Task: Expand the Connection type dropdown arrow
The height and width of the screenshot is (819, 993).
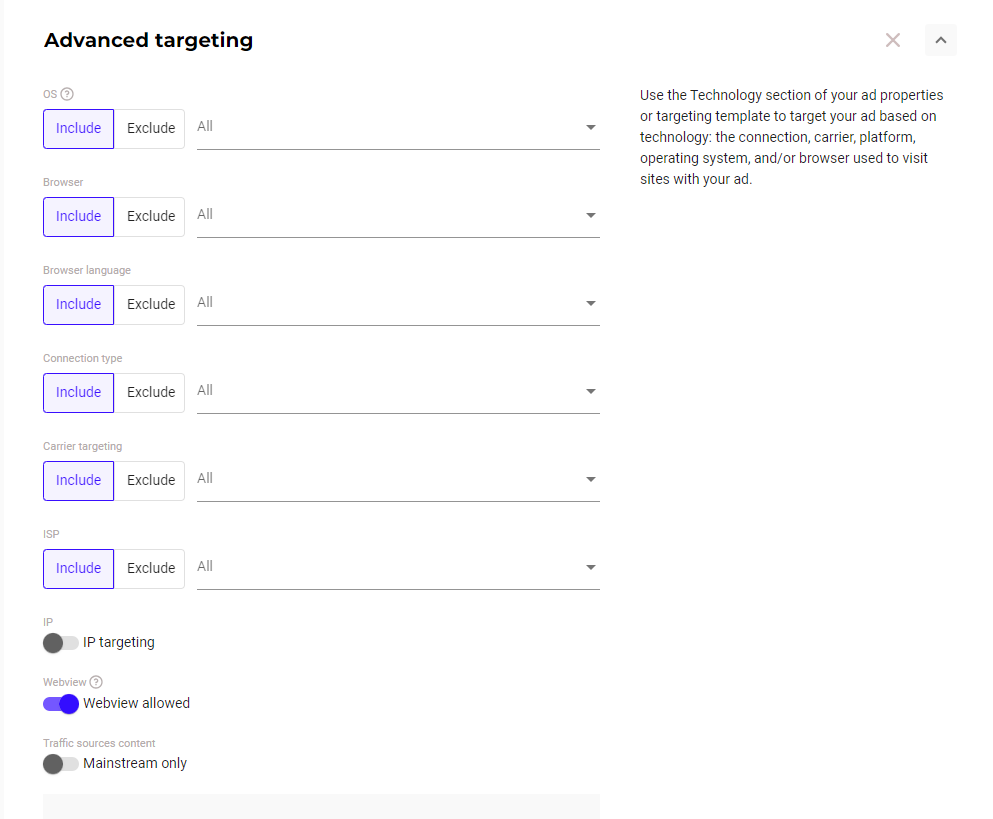Action: (x=590, y=391)
